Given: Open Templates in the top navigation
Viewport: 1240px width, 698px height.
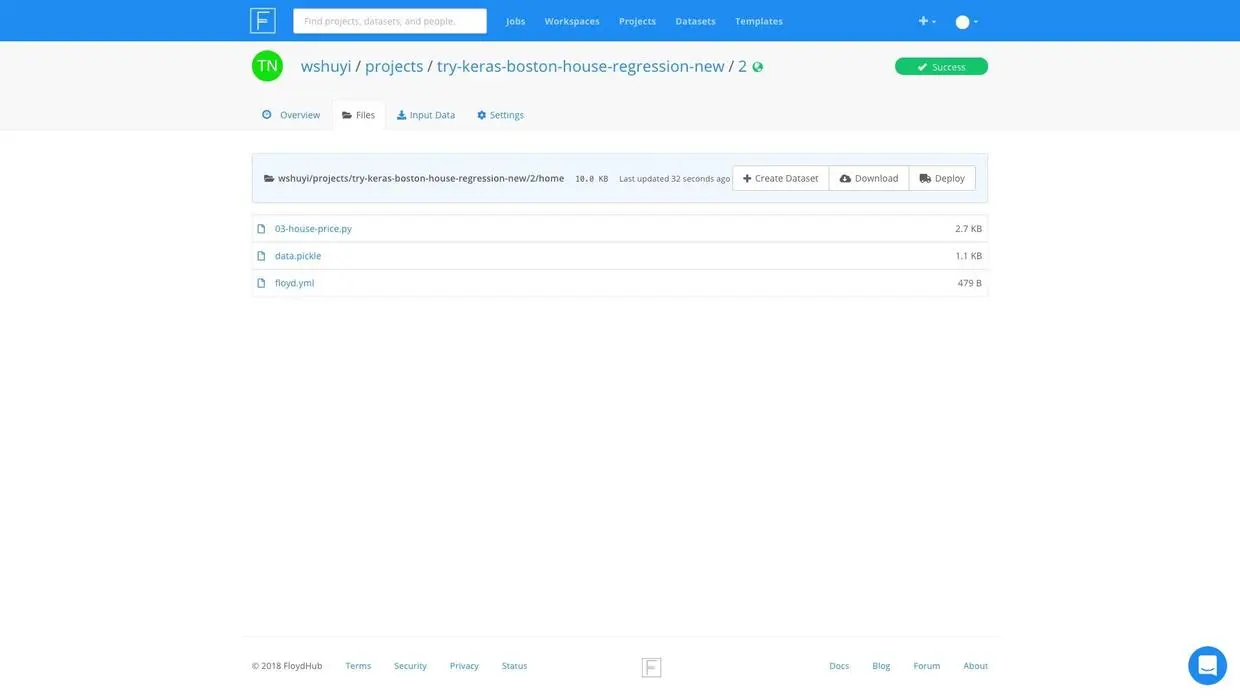Looking at the screenshot, I should tap(759, 21).
